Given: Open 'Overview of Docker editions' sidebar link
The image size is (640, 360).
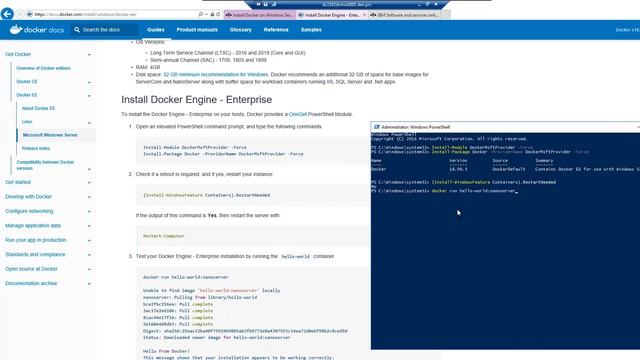Looking at the screenshot, I should (43, 68).
